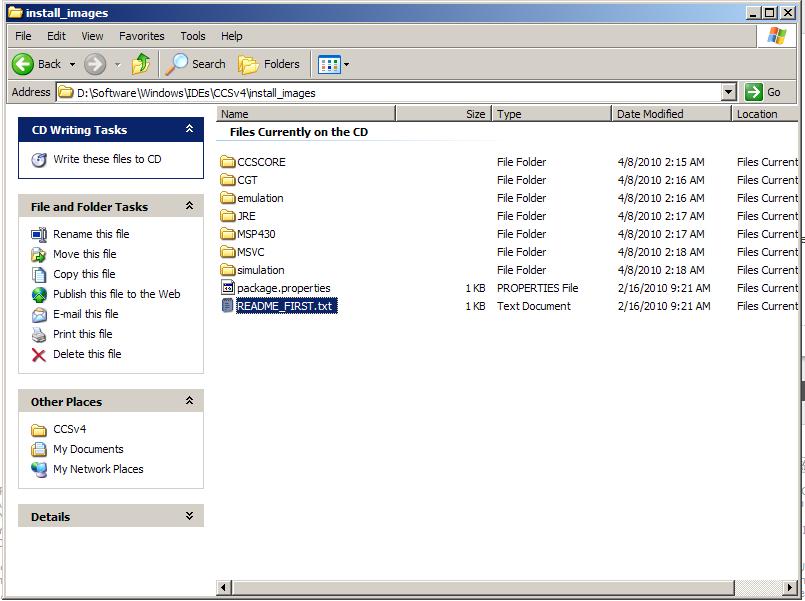The height and width of the screenshot is (601, 805).
Task: Open the Tools menu
Action: (x=193, y=36)
